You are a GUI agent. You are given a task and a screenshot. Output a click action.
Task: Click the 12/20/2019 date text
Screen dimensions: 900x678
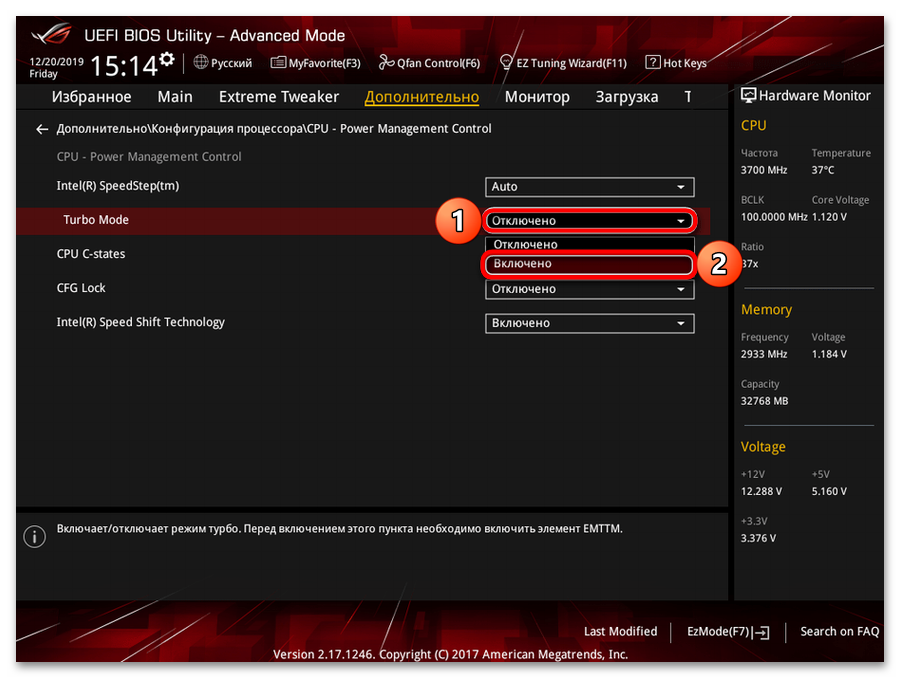(x=56, y=61)
